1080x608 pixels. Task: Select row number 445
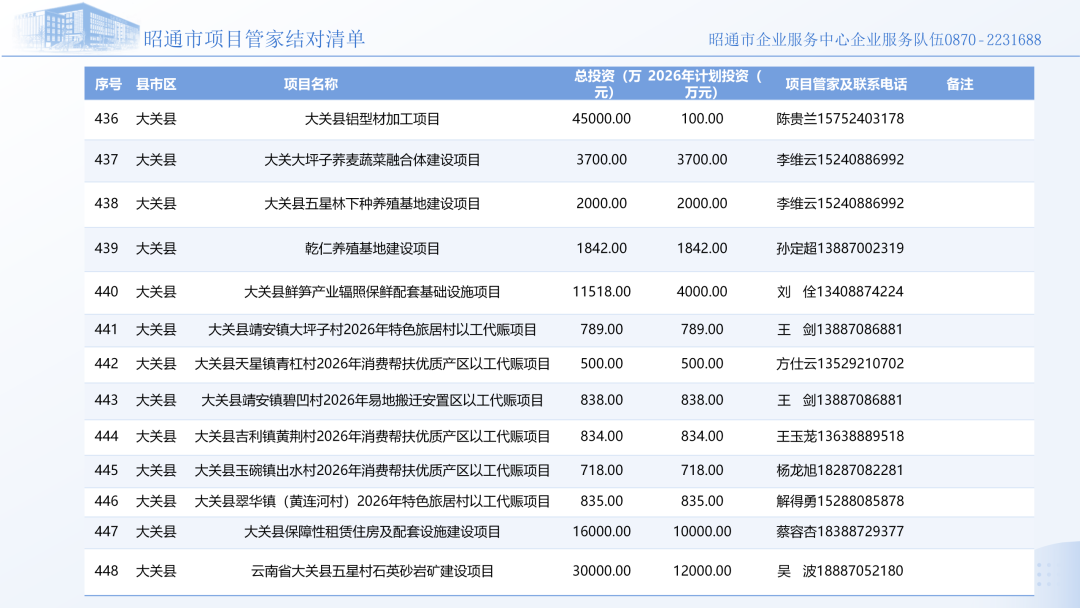pyautogui.click(x=106, y=470)
